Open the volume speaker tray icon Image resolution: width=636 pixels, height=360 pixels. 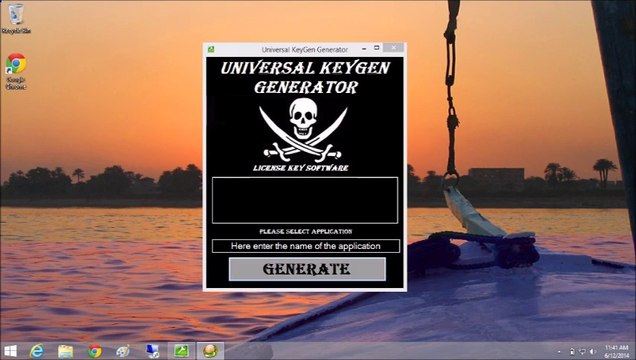[593, 351]
